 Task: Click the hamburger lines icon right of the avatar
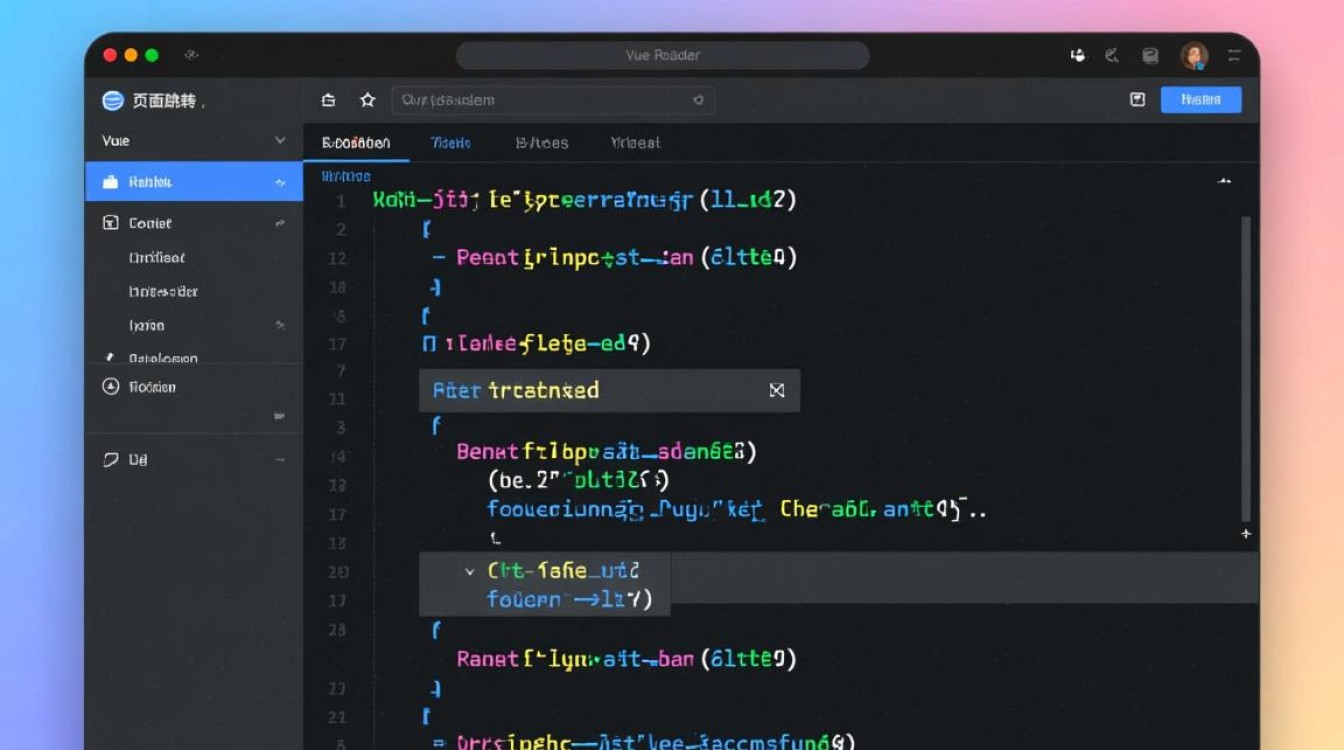tap(1235, 56)
